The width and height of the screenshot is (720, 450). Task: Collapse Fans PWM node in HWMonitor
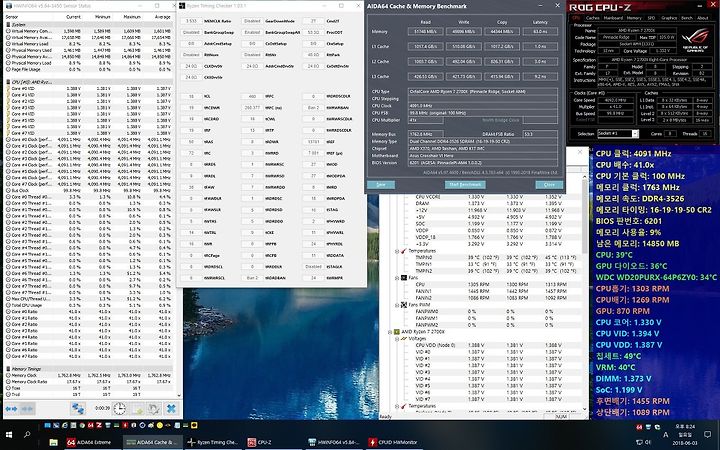pos(397,304)
